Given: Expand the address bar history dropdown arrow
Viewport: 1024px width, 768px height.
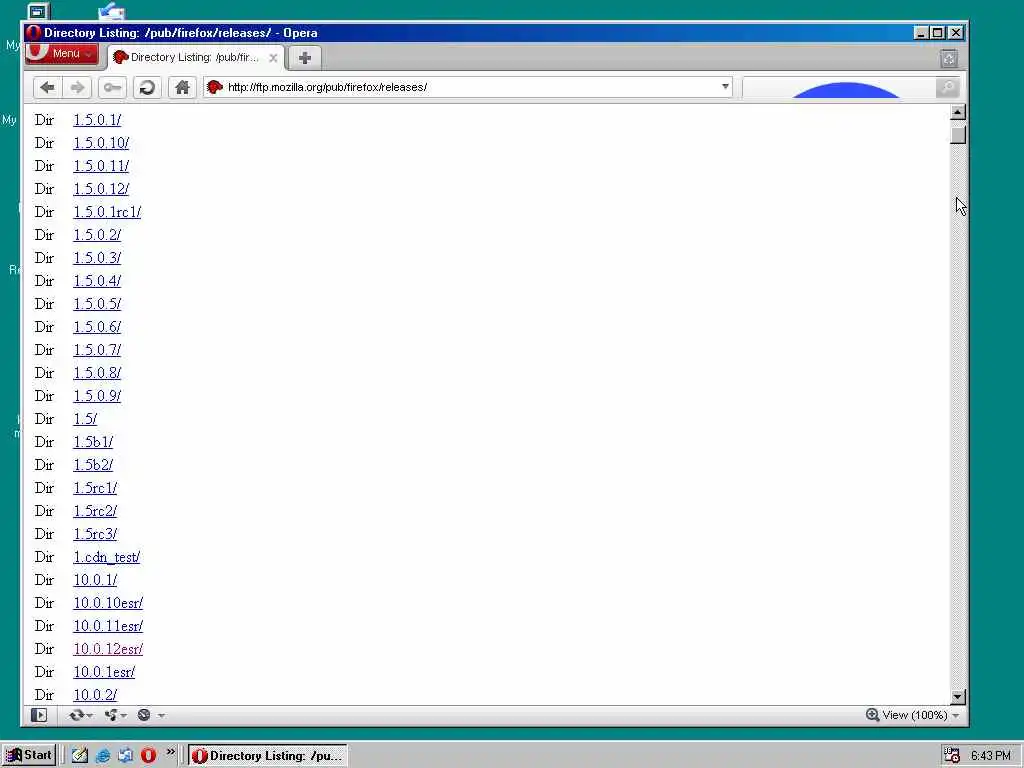Looking at the screenshot, I should point(725,86).
